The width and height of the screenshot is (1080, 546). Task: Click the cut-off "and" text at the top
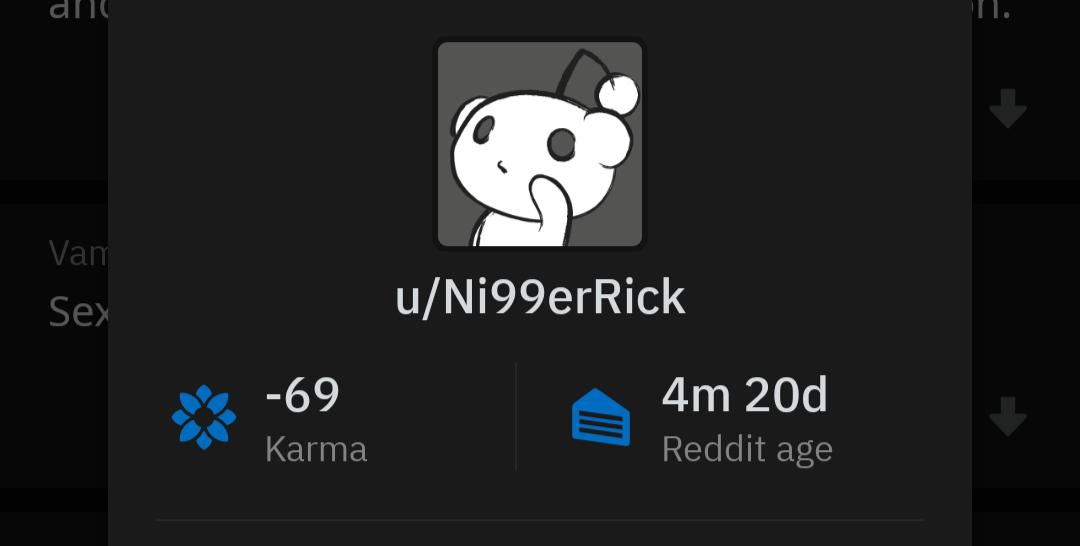[78, 10]
